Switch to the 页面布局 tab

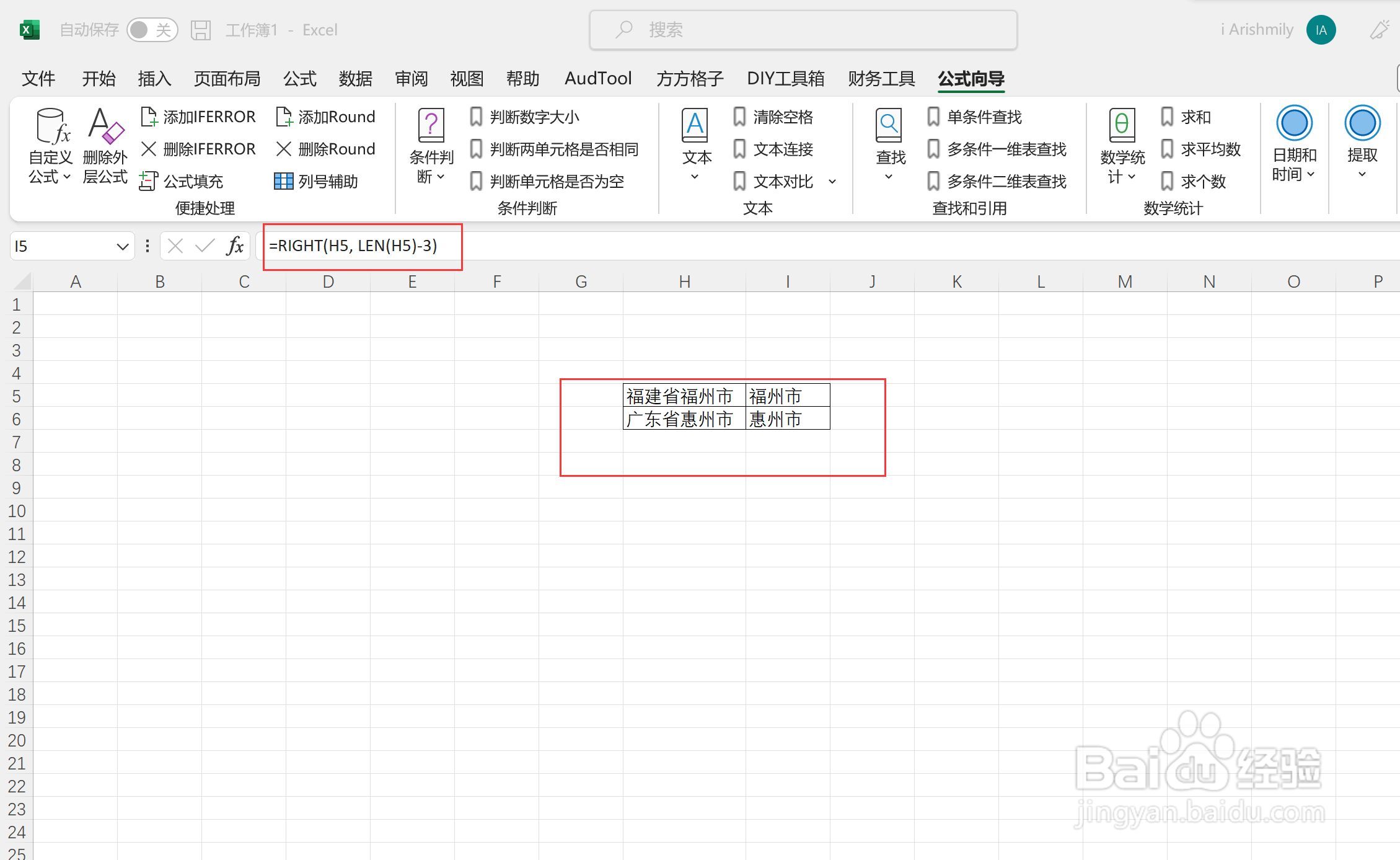pyautogui.click(x=227, y=79)
